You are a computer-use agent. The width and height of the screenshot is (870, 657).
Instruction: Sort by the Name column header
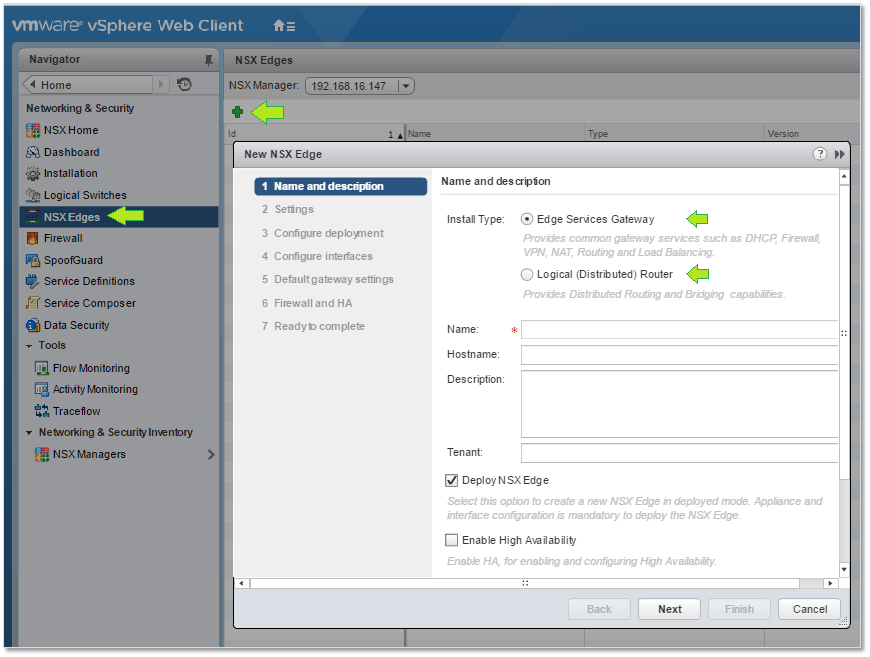coord(495,134)
